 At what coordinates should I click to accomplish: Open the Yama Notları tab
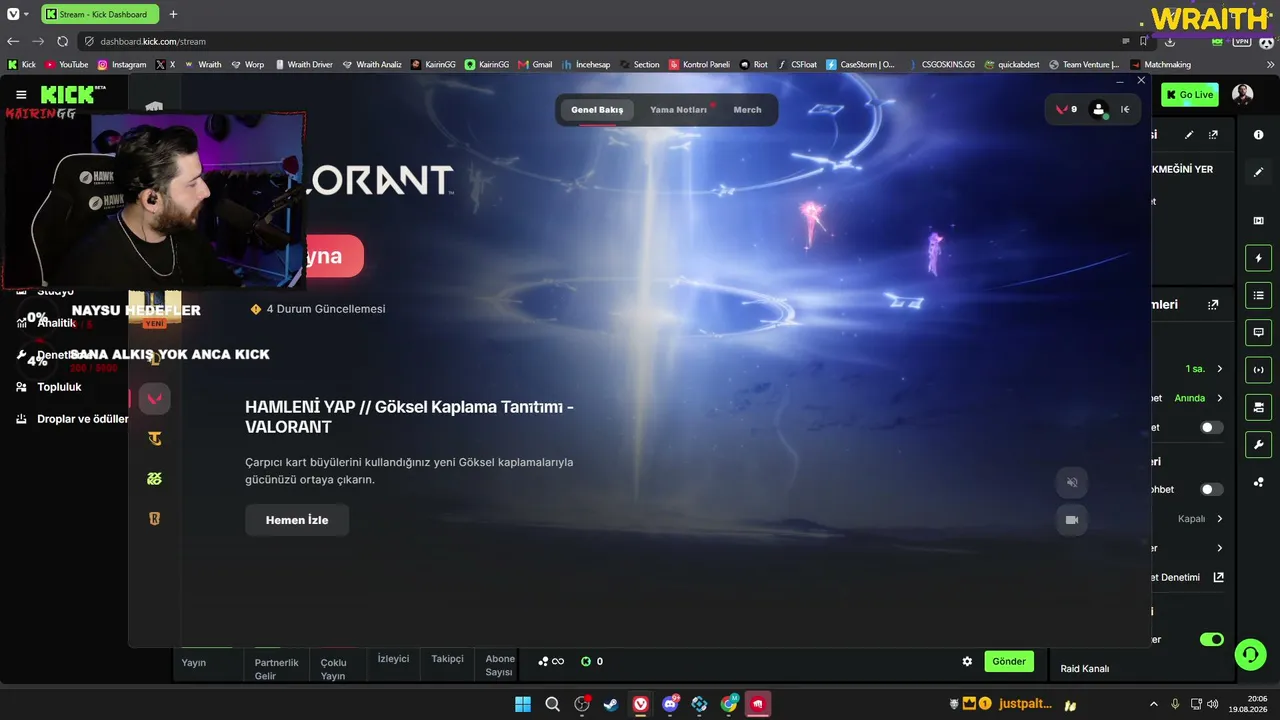click(x=678, y=110)
